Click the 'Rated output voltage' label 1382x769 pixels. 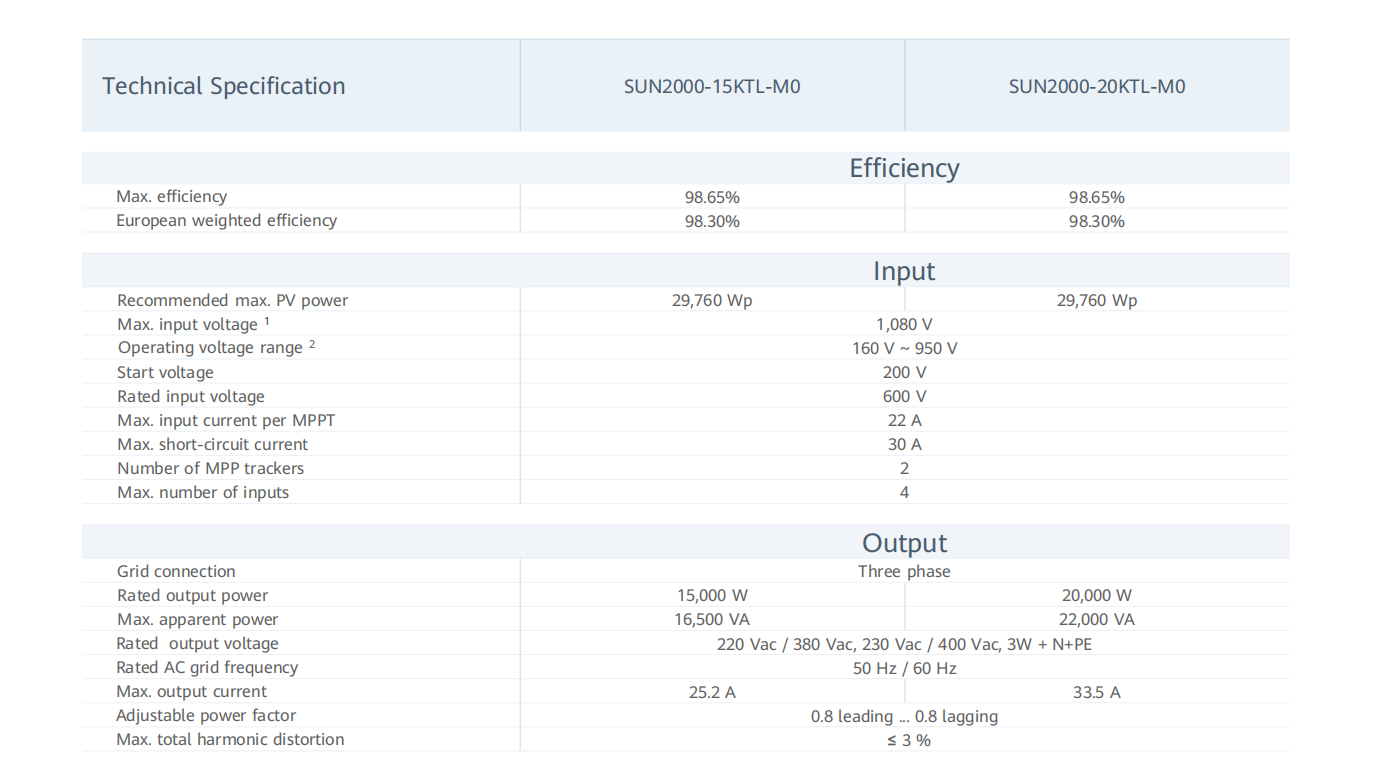tap(197, 644)
